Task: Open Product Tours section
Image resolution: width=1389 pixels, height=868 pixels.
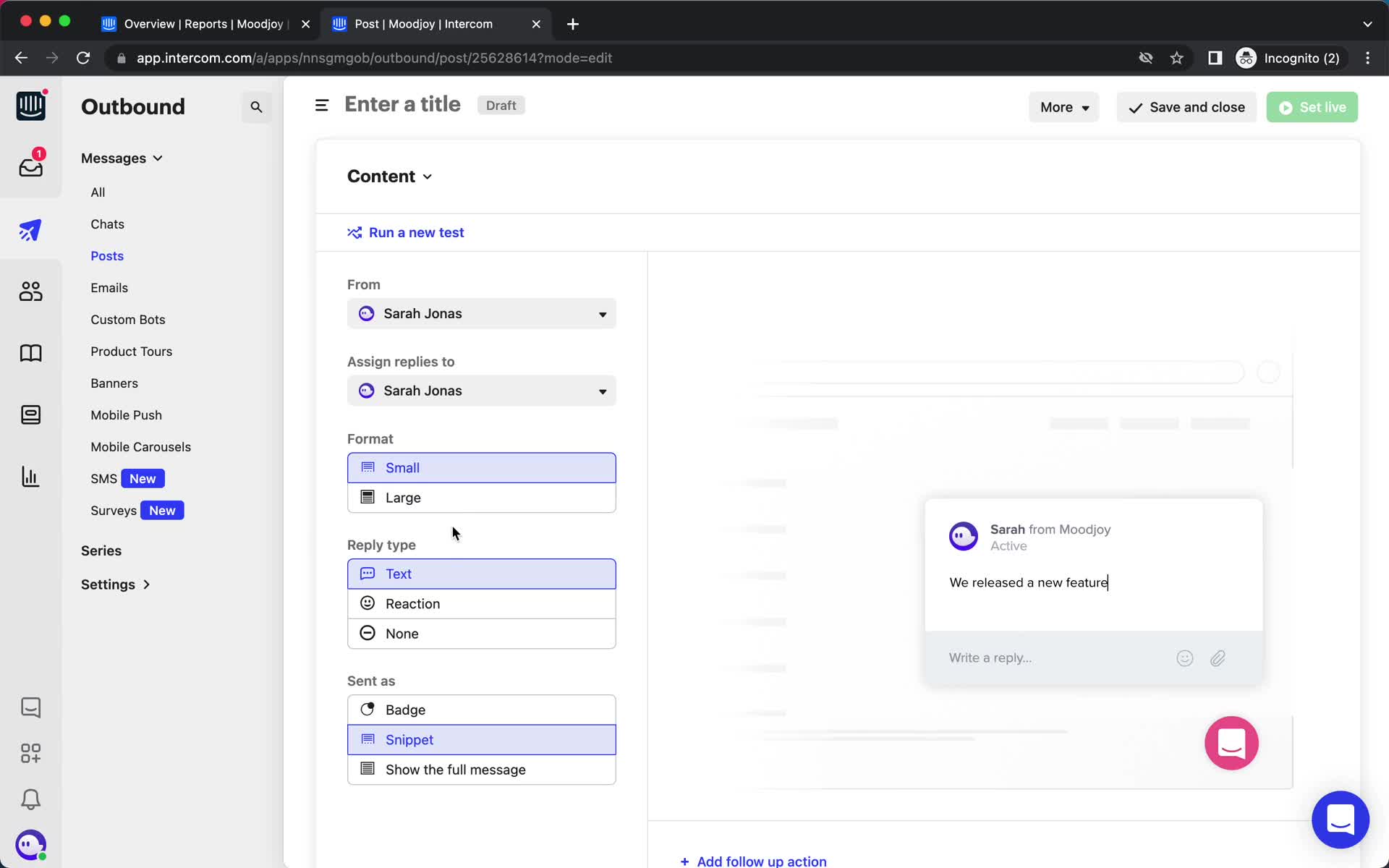Action: pos(132,352)
